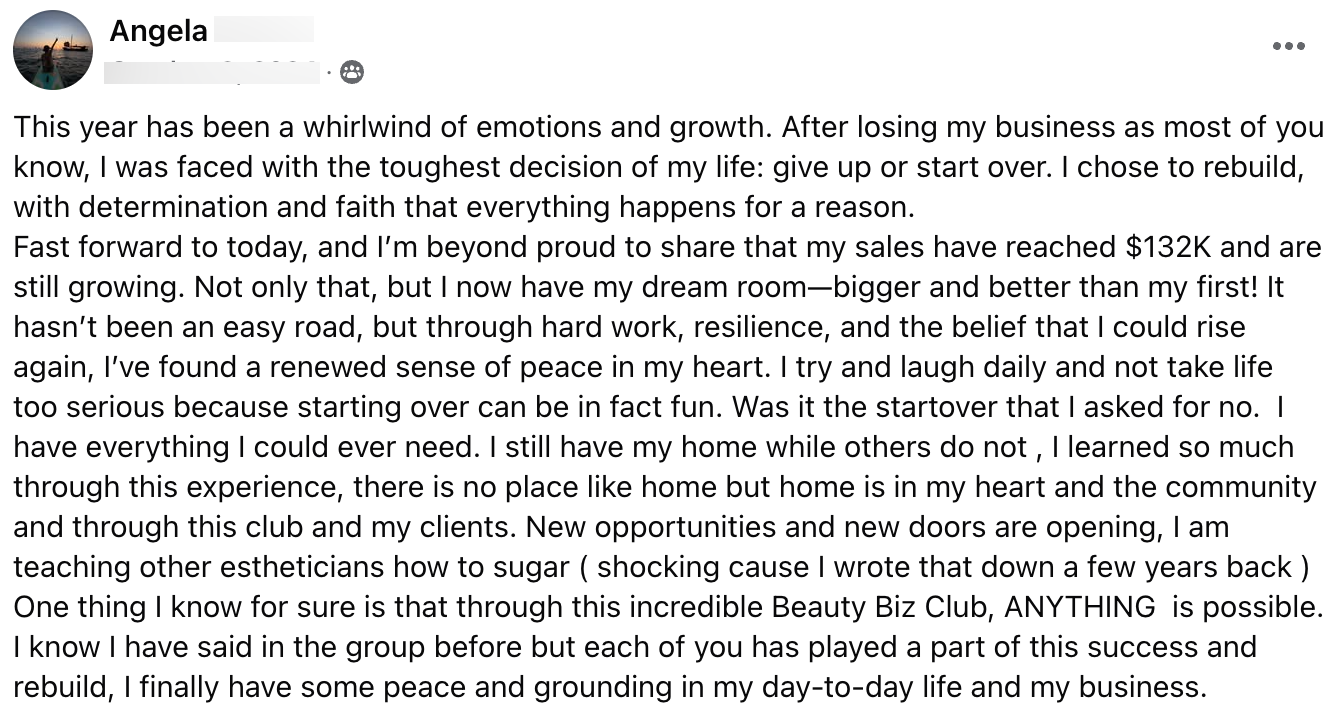Open the blurred post timestamp link

pyautogui.click(x=215, y=71)
